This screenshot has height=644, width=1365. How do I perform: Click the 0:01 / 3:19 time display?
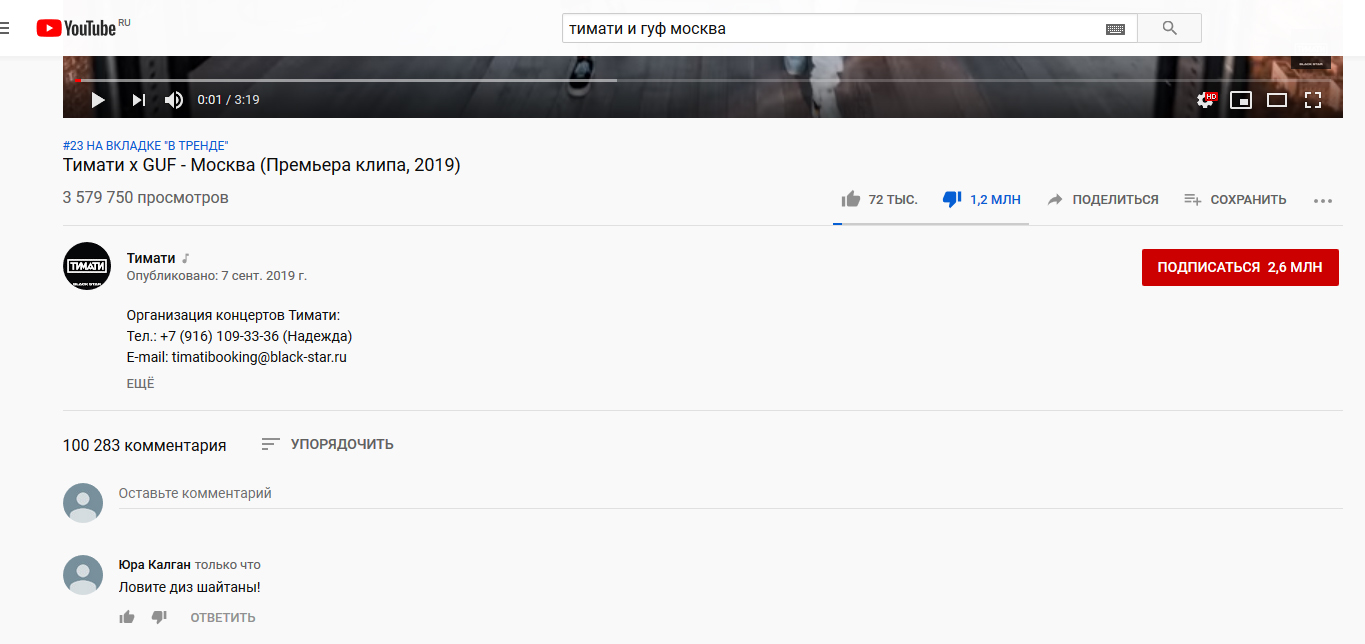(229, 100)
